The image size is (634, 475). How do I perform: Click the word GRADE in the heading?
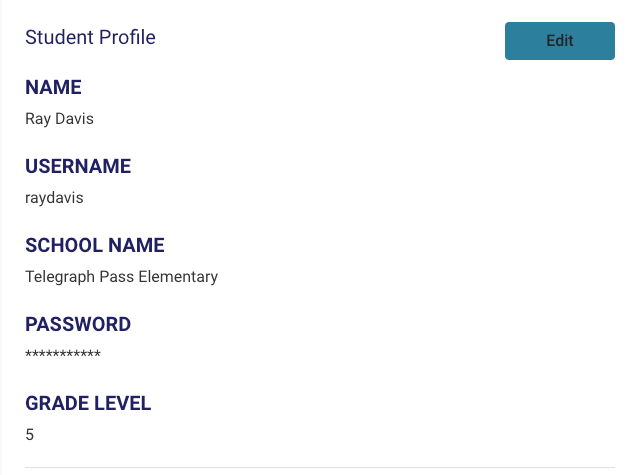(55, 404)
